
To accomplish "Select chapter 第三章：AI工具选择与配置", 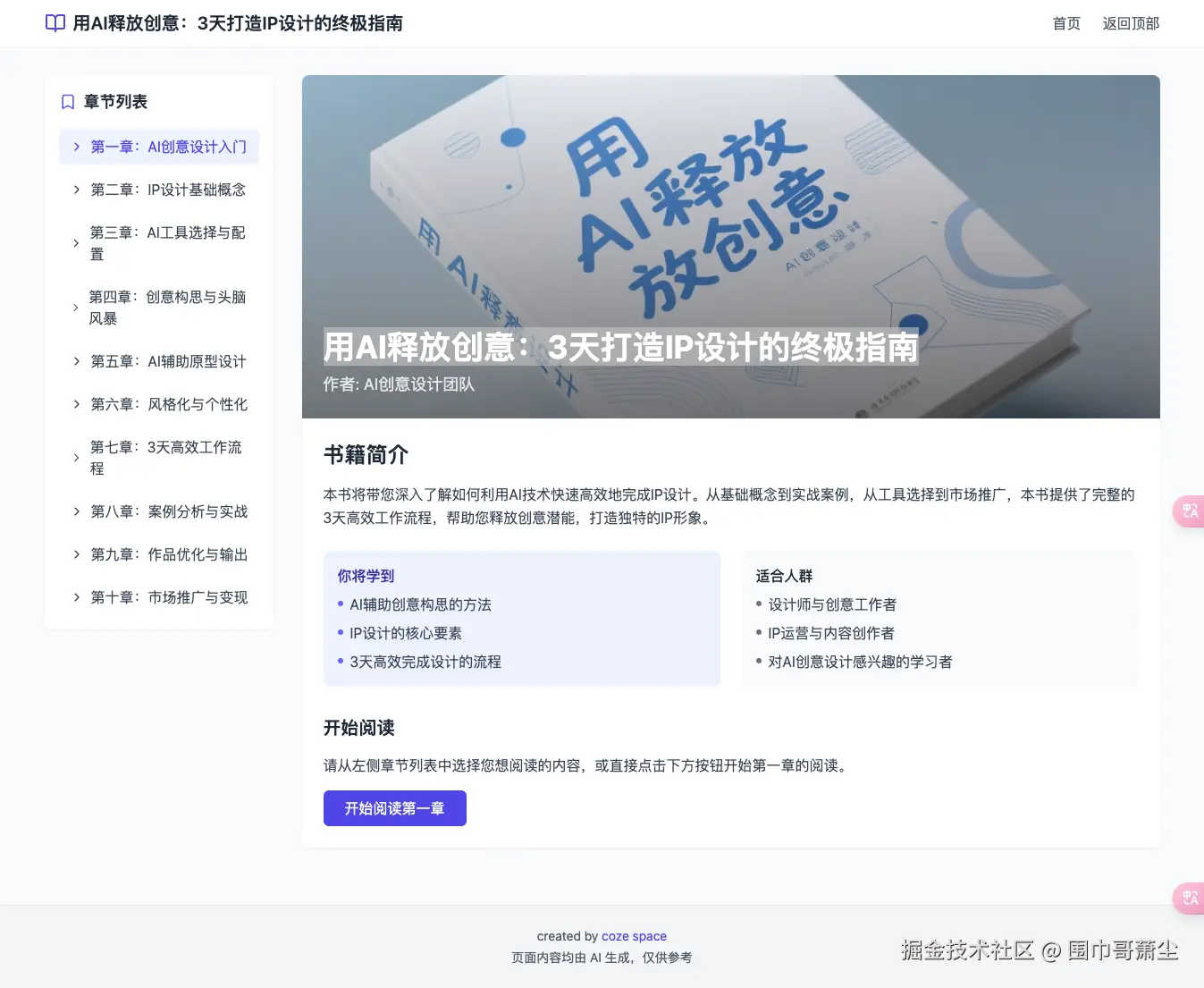I will 165,243.
